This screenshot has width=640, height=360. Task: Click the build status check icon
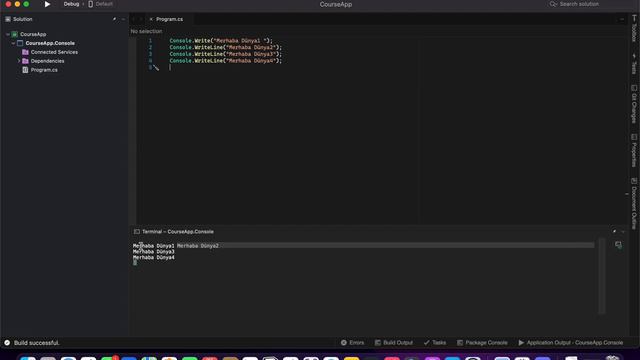click(7, 343)
